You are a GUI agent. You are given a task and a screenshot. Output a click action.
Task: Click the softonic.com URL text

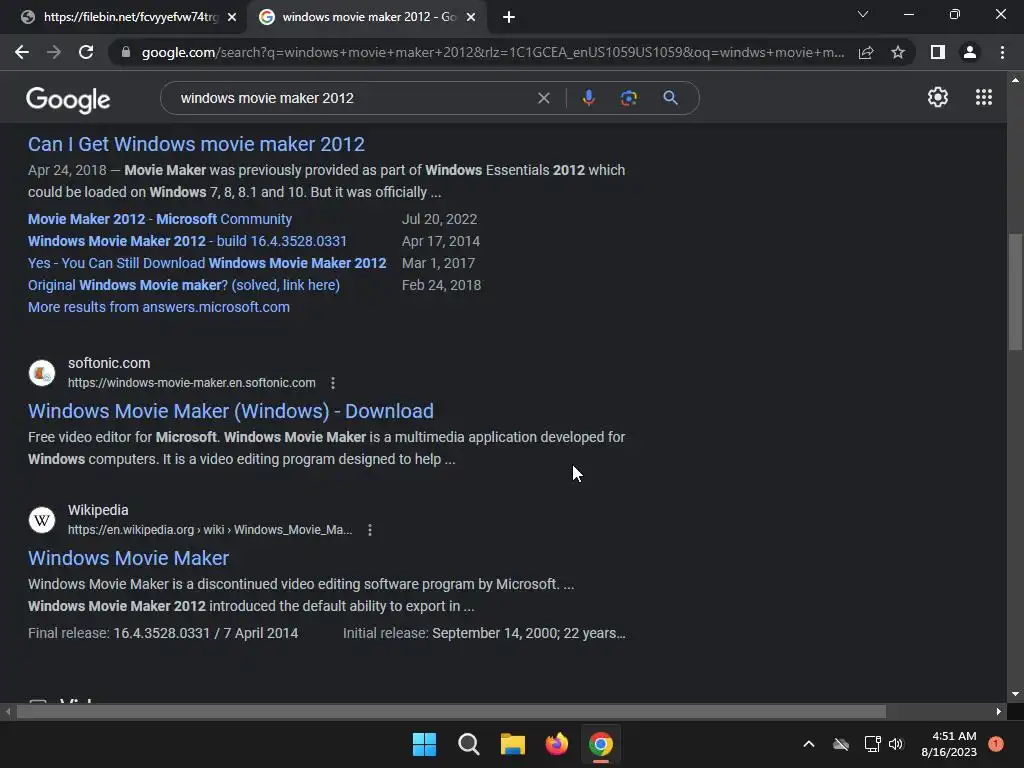tap(191, 383)
